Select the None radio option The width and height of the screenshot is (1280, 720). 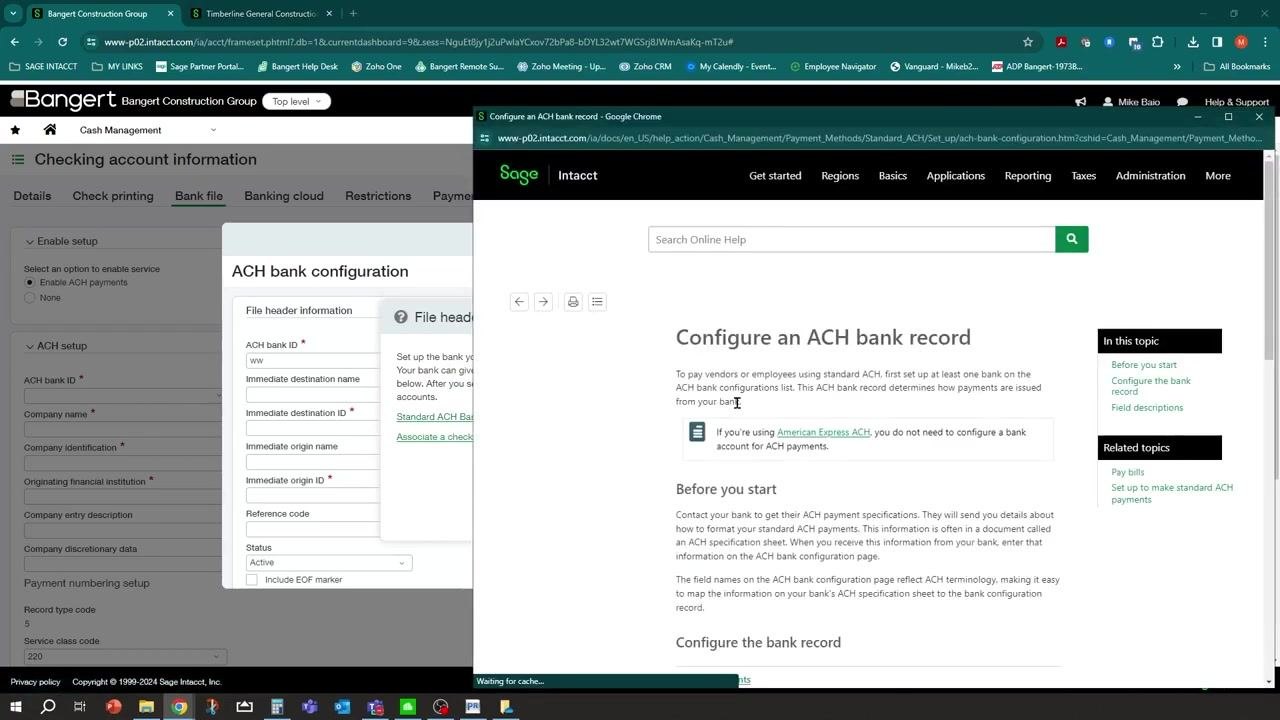pyautogui.click(x=29, y=298)
